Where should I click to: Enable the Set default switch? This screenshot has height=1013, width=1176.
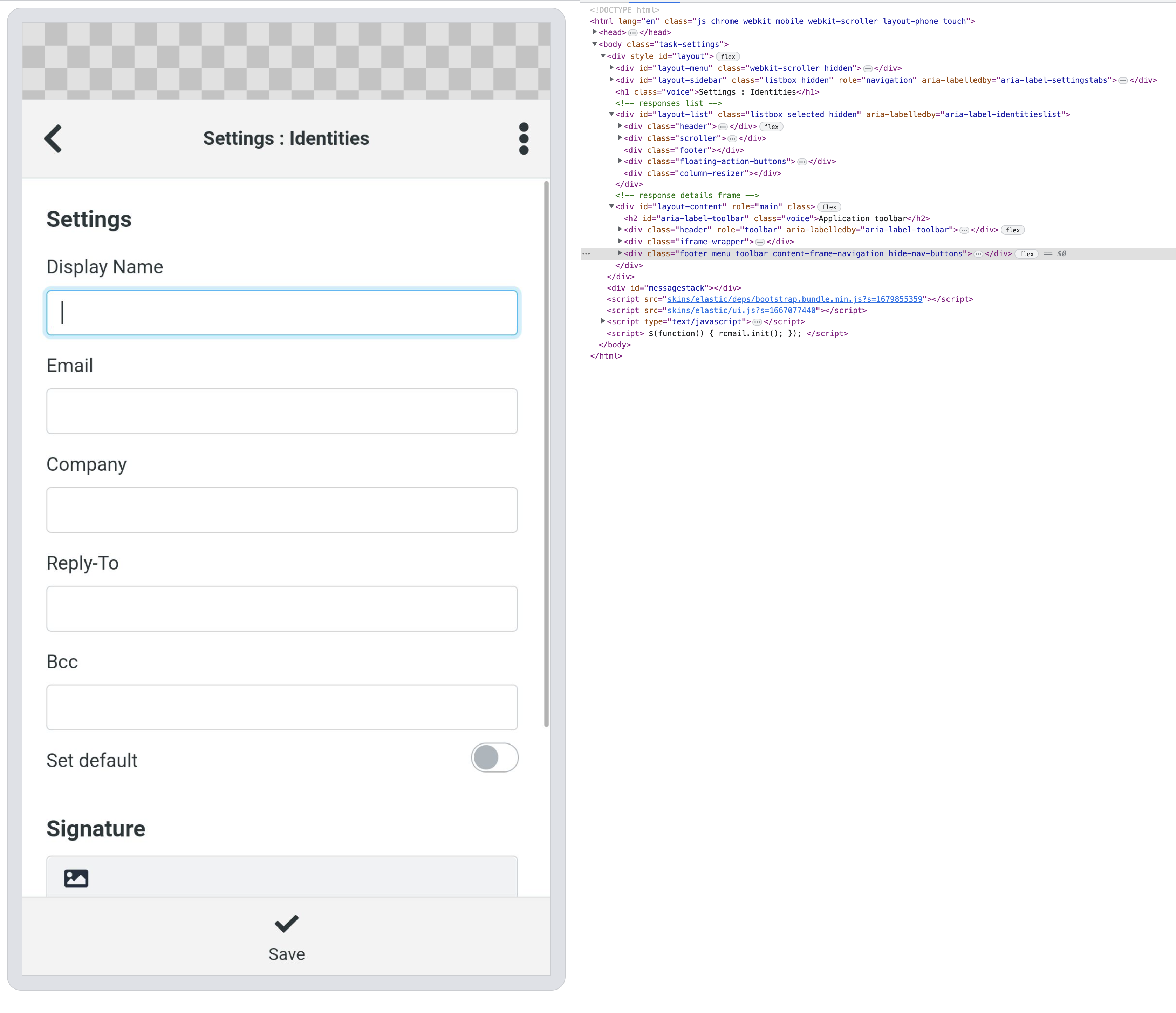point(494,758)
